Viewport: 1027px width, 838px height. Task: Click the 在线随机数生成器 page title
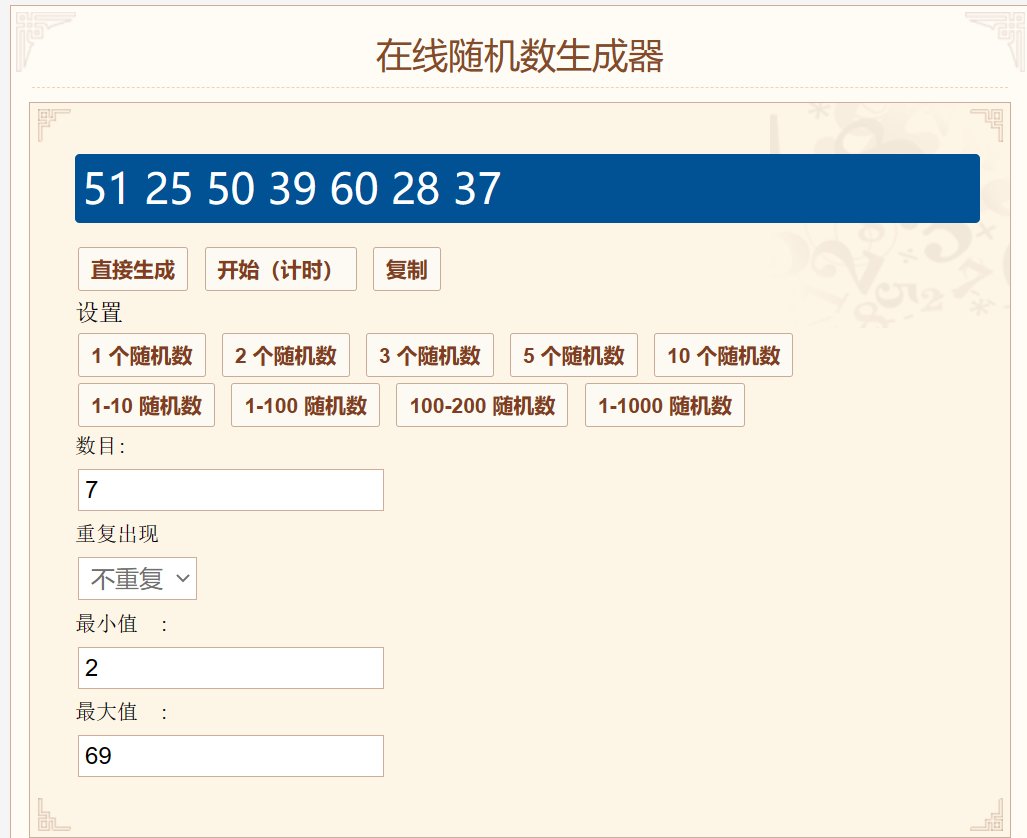click(520, 56)
